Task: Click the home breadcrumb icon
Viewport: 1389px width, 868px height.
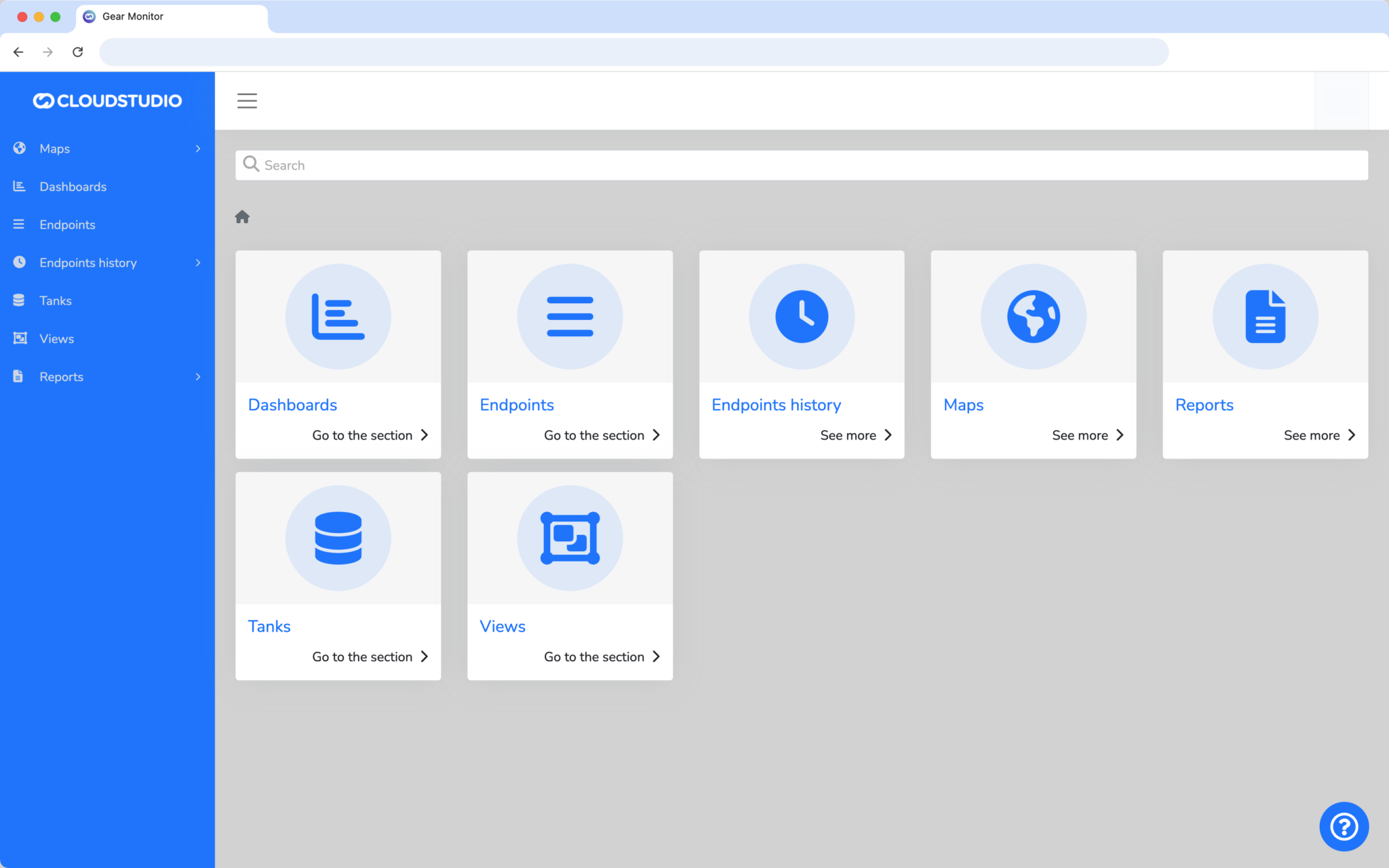Action: (242, 216)
